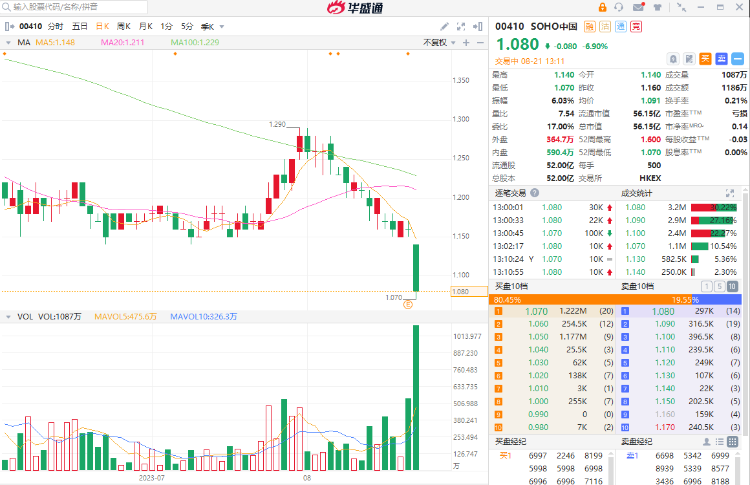This screenshot has width=750, height=485.
Task: Open the skin theme shirt icon
Action: pos(658,7)
